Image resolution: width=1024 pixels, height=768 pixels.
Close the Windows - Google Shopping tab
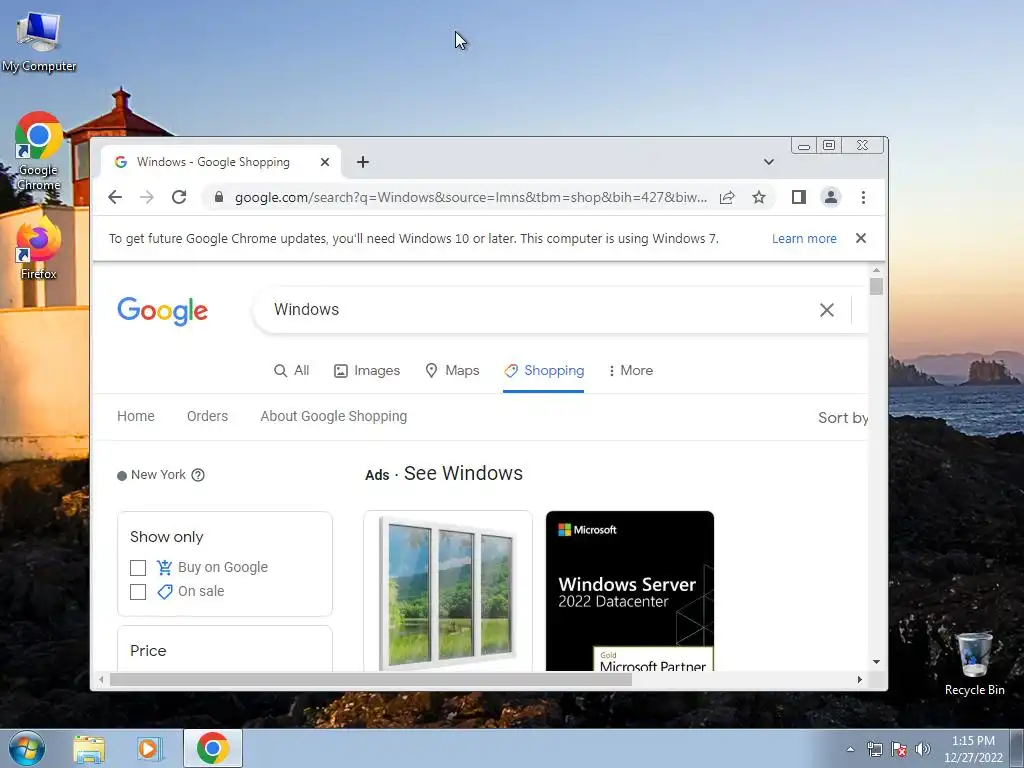[325, 162]
